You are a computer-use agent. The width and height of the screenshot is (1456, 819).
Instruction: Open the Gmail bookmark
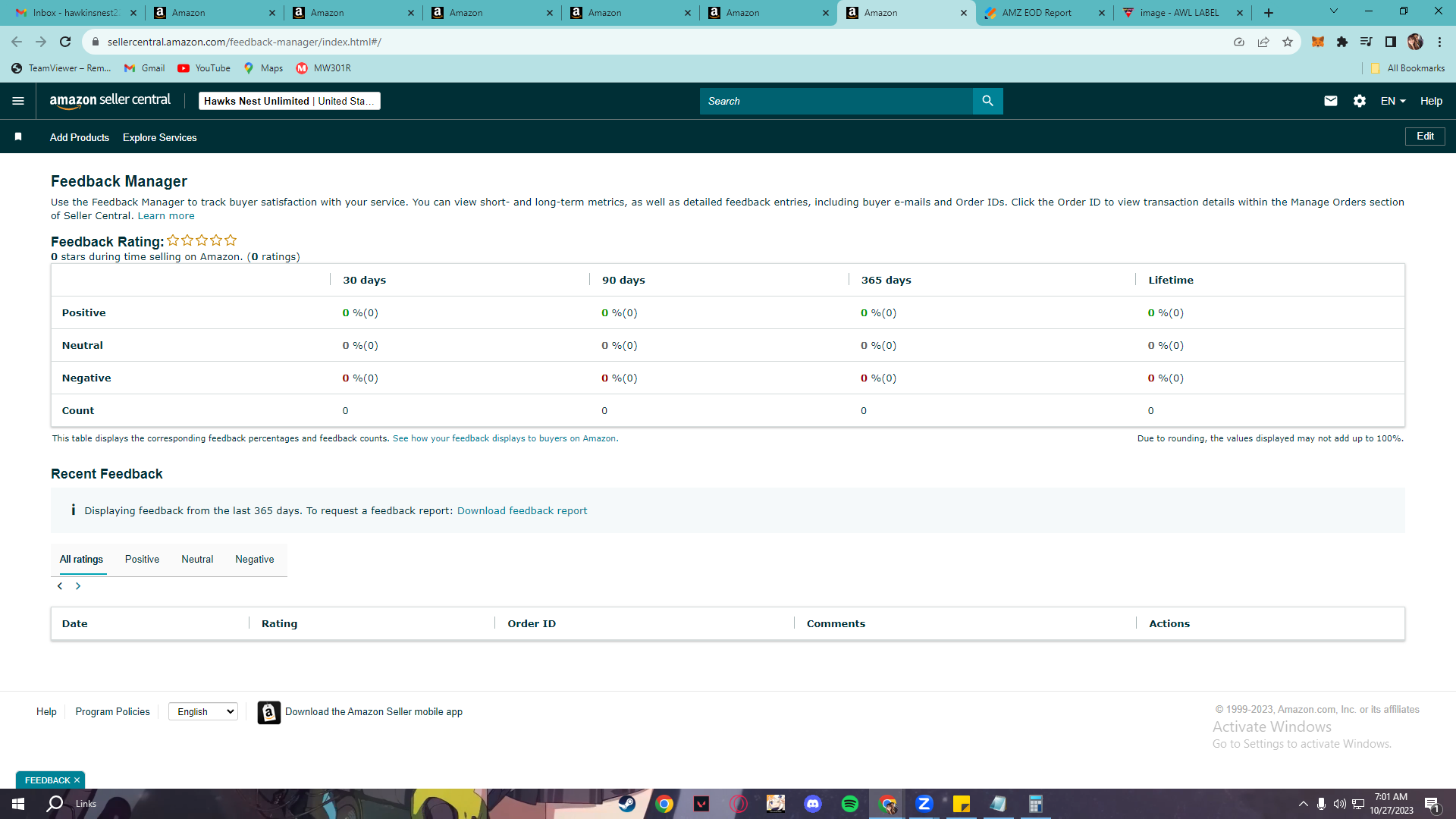coord(144,68)
